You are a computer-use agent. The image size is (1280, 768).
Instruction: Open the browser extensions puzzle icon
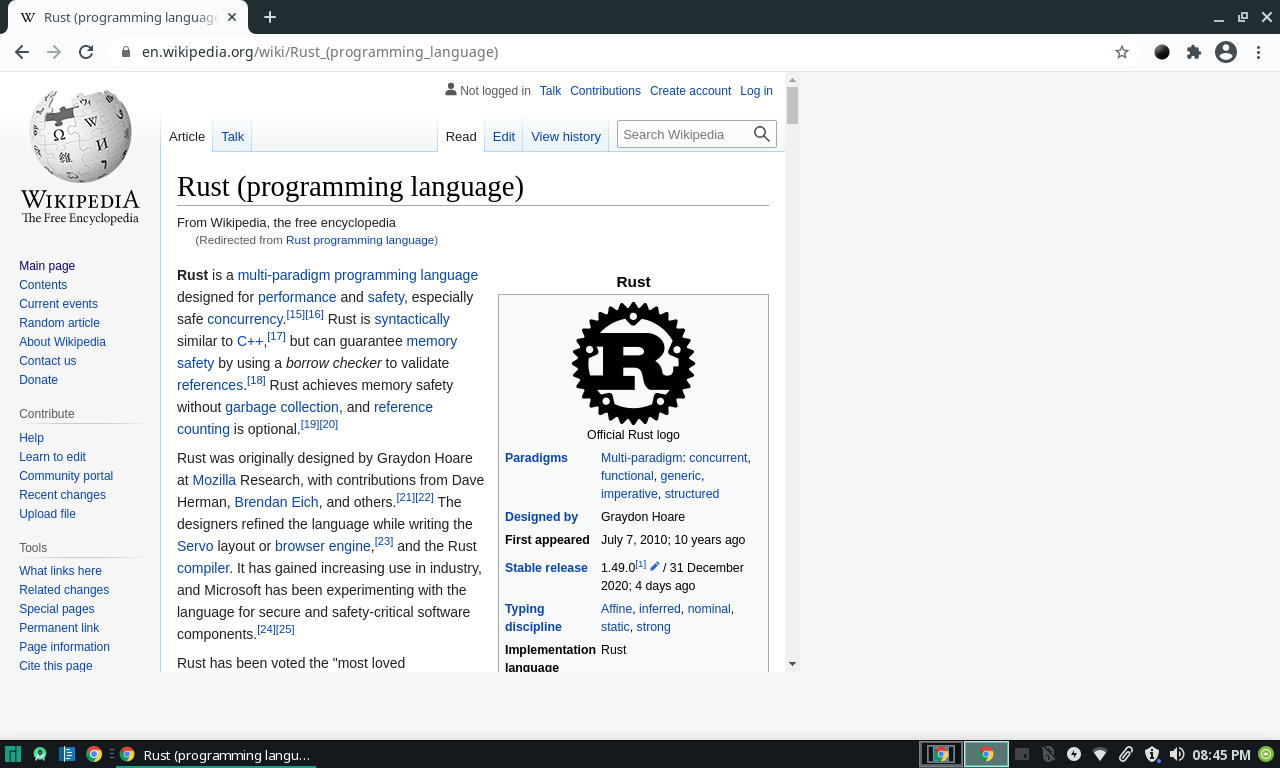1193,51
